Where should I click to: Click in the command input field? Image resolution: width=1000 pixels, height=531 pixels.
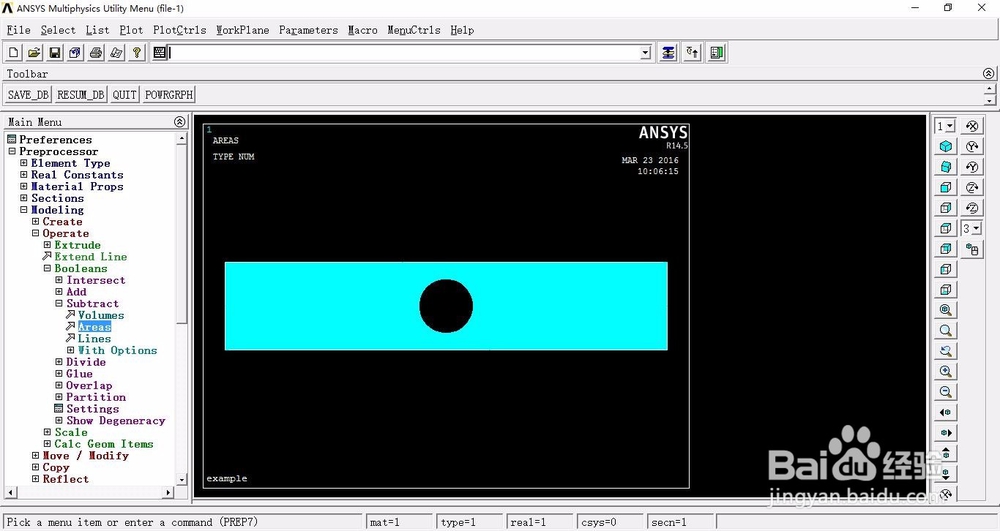pyautogui.click(x=404, y=53)
